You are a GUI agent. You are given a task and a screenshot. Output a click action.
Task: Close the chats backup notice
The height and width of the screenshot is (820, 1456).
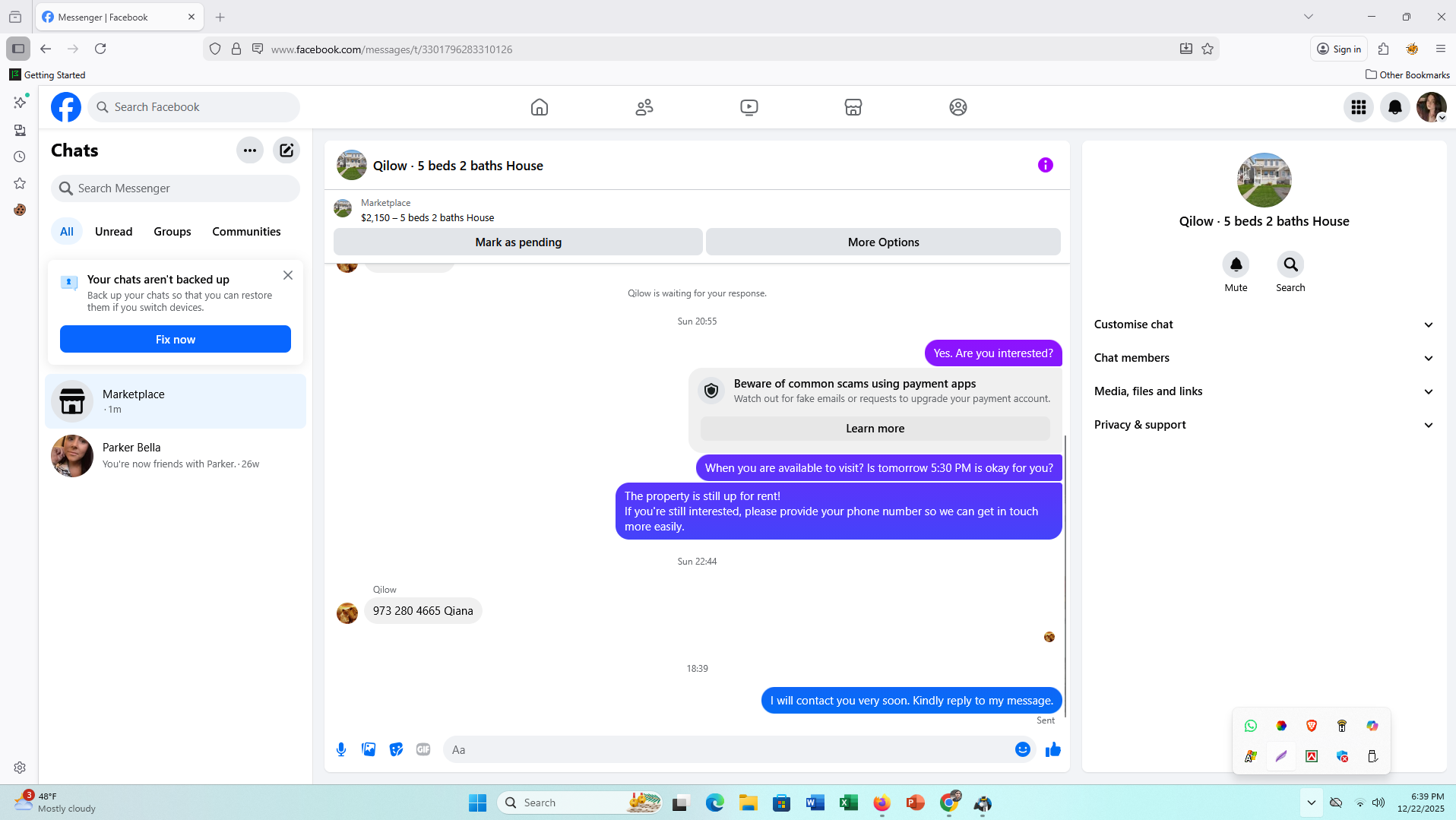pyautogui.click(x=288, y=275)
